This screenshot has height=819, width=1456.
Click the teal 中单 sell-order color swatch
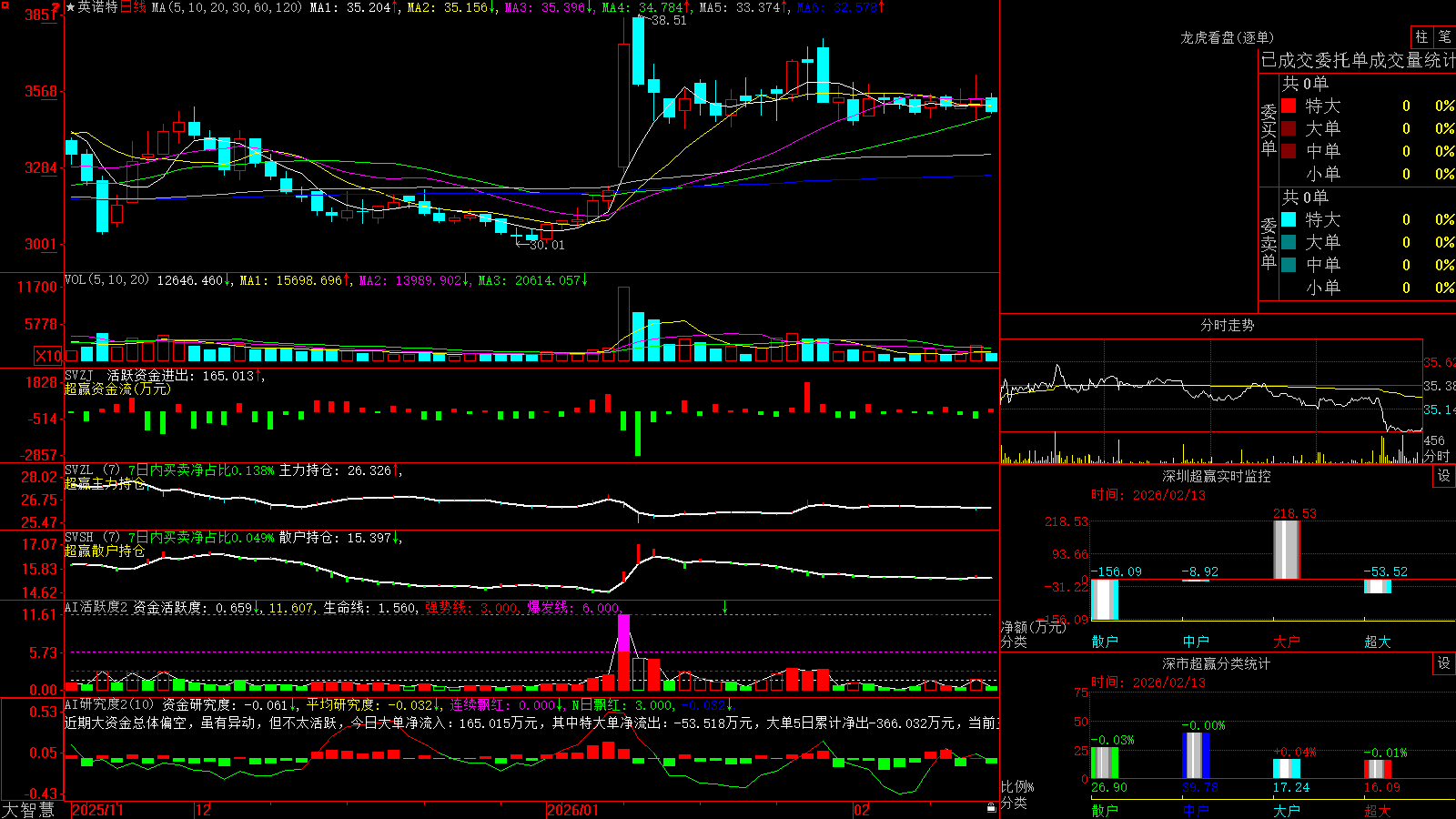pyautogui.click(x=1289, y=265)
